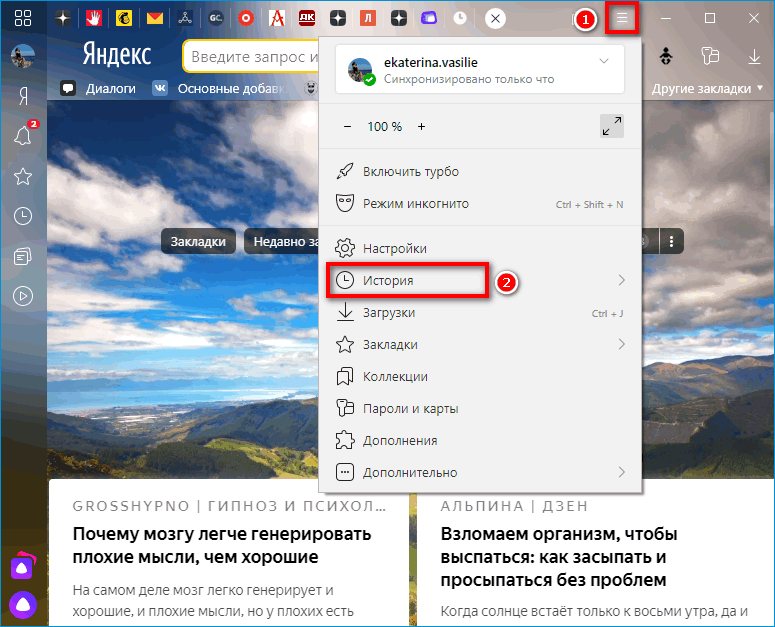This screenshot has width=775, height=627.
Task: Click into the Yandex search field
Action: [251, 56]
